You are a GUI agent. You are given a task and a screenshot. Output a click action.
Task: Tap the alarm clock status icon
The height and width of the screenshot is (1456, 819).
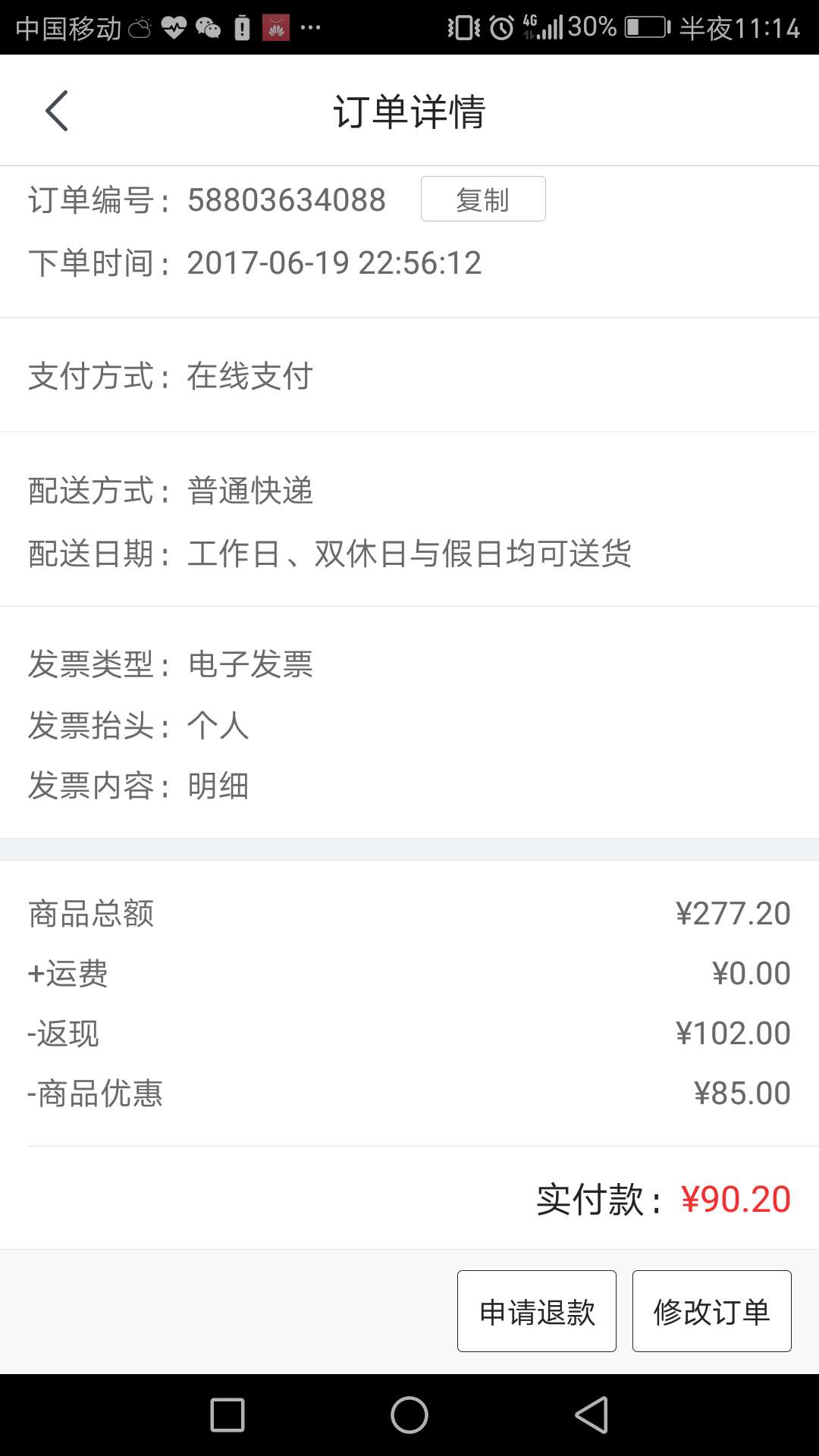coord(501,28)
